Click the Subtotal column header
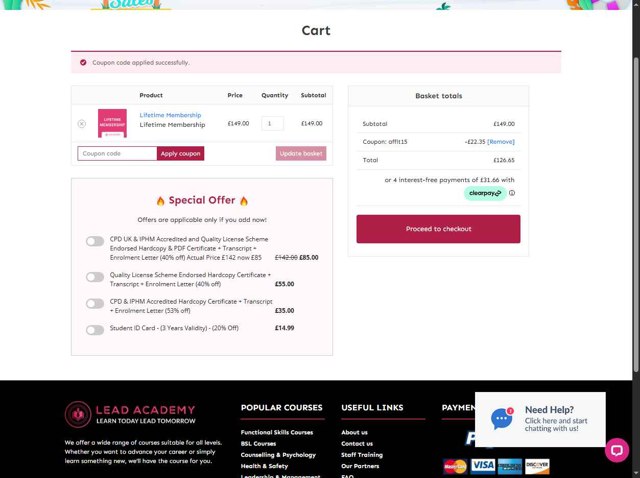640x478 pixels. [313, 95]
